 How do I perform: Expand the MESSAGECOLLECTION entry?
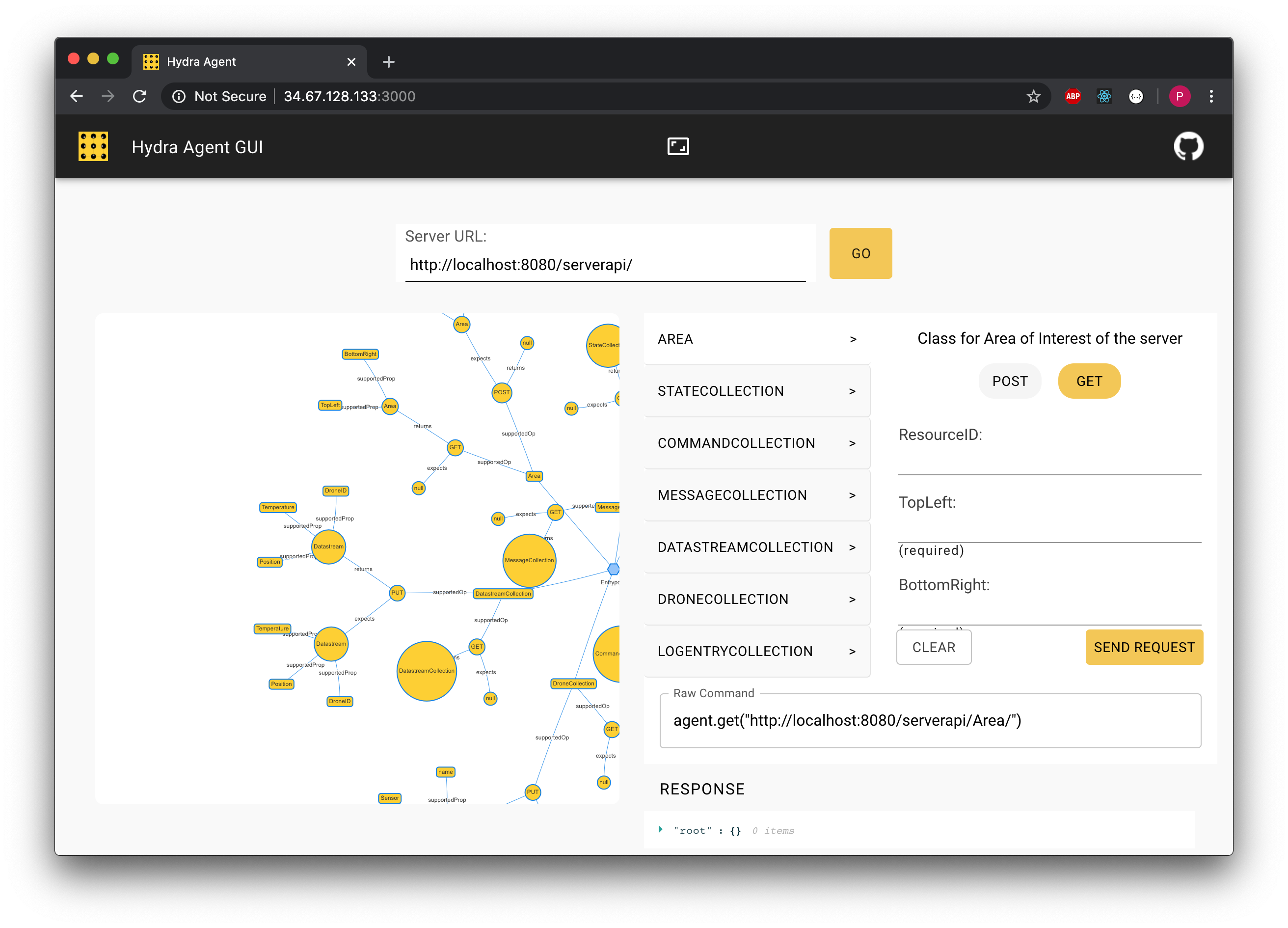756,495
